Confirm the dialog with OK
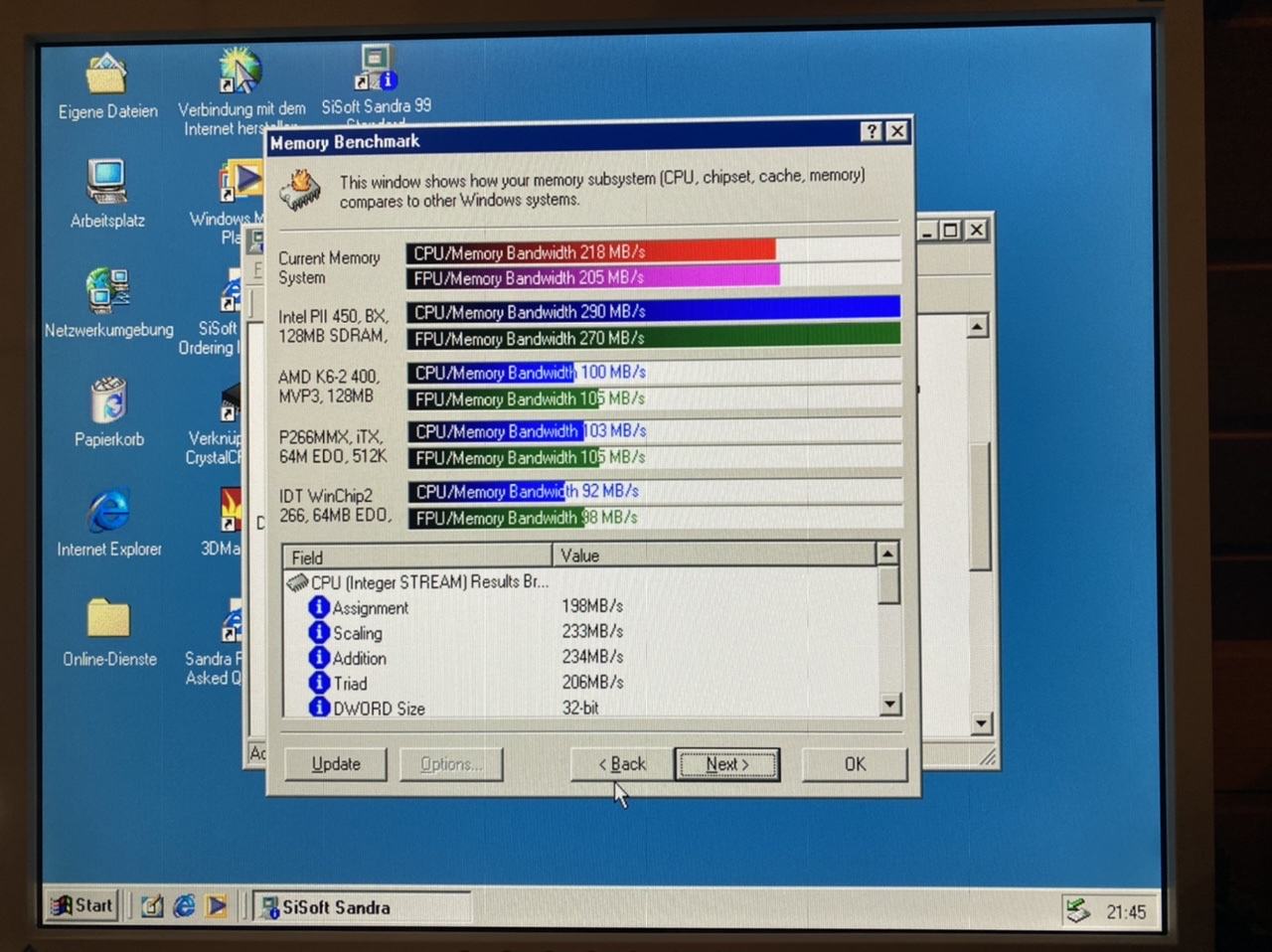Image resolution: width=1272 pixels, height=952 pixels. point(855,764)
